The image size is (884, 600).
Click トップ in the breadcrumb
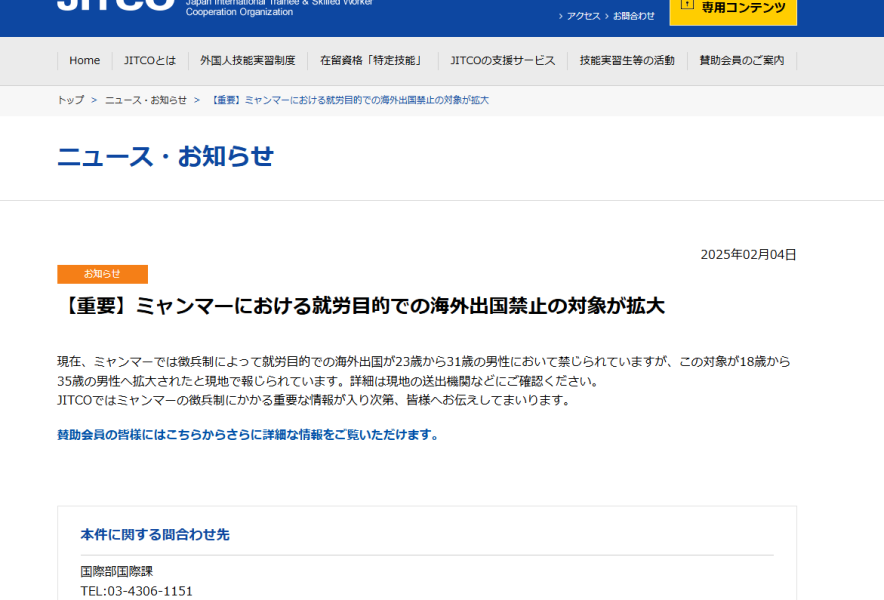pyautogui.click(x=70, y=100)
